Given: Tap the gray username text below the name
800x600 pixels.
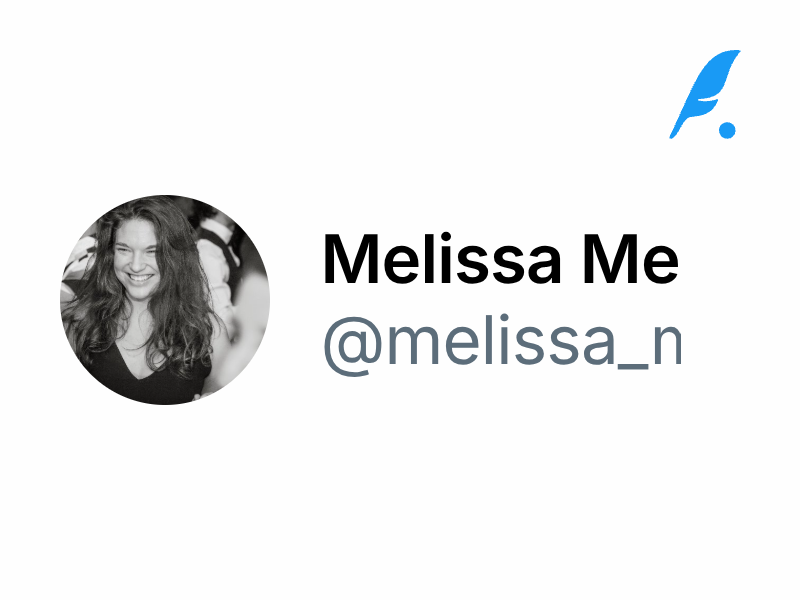Looking at the screenshot, I should point(500,343).
